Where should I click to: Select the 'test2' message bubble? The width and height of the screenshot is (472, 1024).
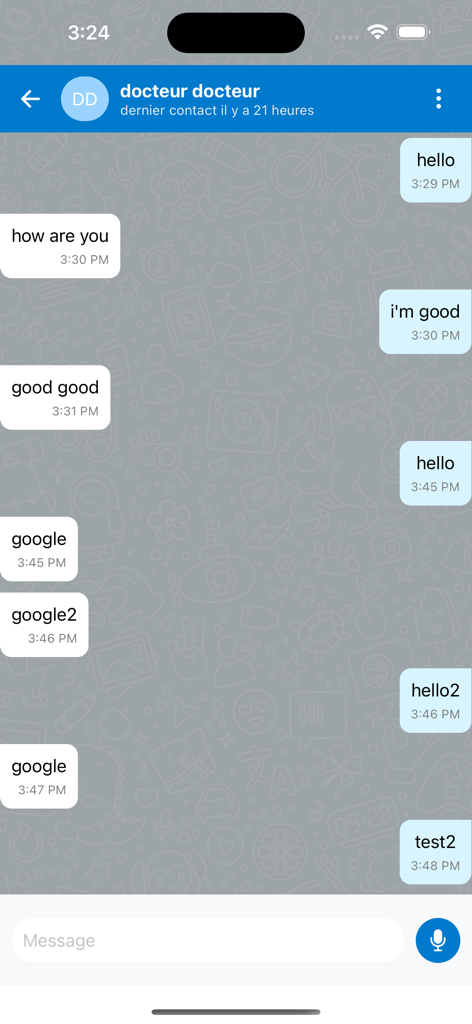(435, 852)
